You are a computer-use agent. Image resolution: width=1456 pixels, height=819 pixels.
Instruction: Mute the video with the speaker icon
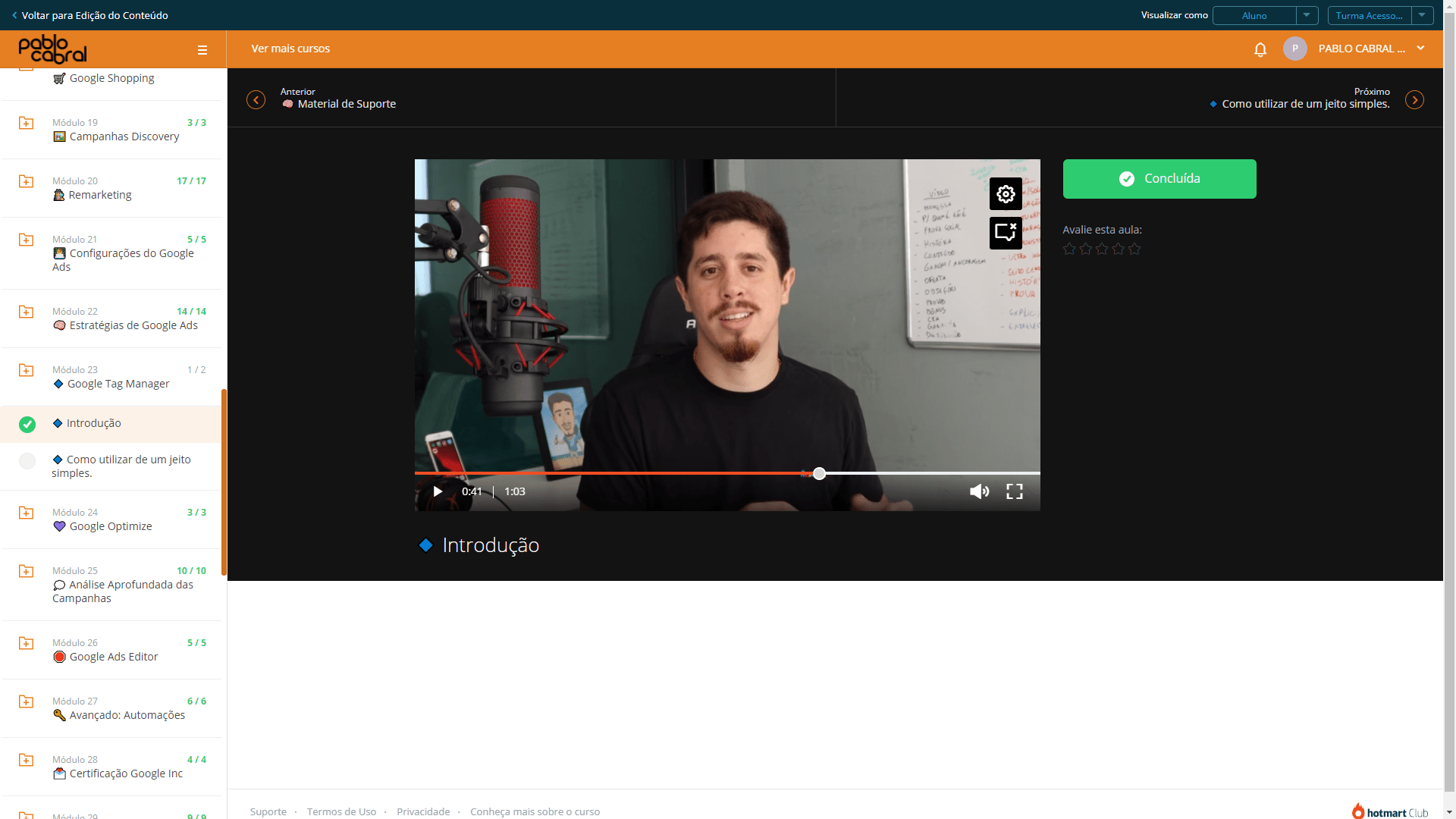(x=979, y=491)
